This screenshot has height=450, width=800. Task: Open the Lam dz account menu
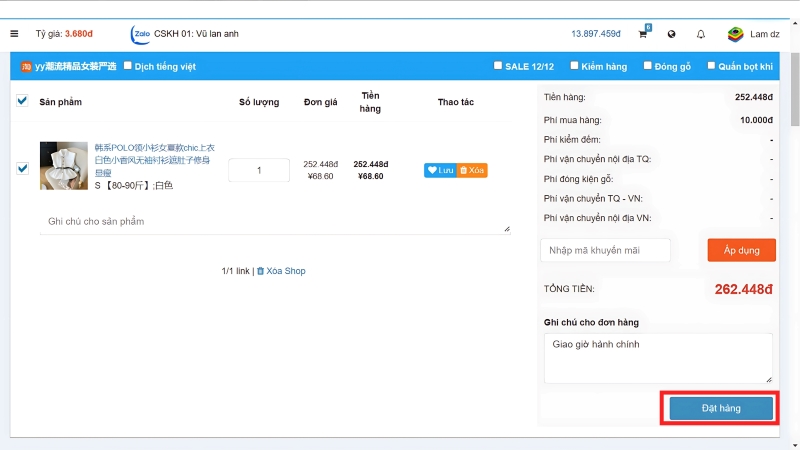click(765, 34)
